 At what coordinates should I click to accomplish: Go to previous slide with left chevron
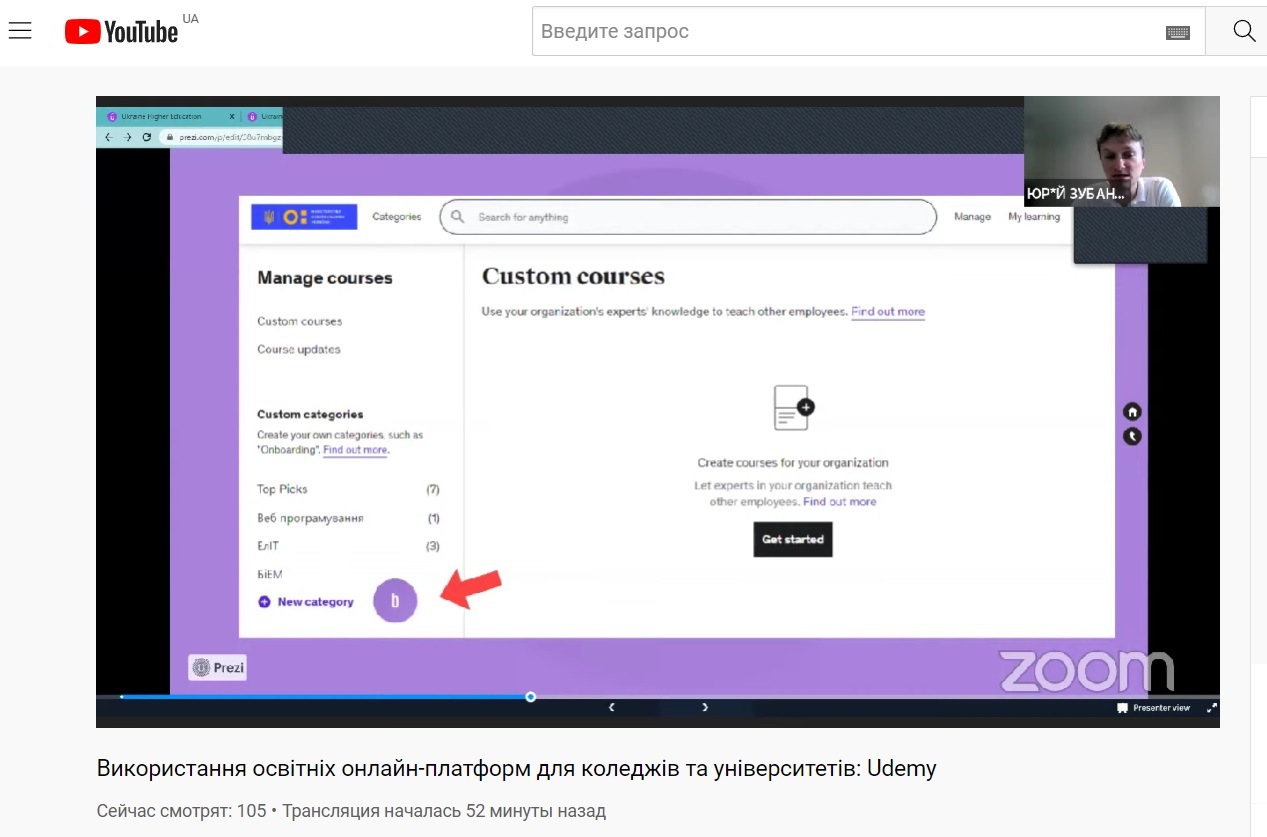(612, 707)
